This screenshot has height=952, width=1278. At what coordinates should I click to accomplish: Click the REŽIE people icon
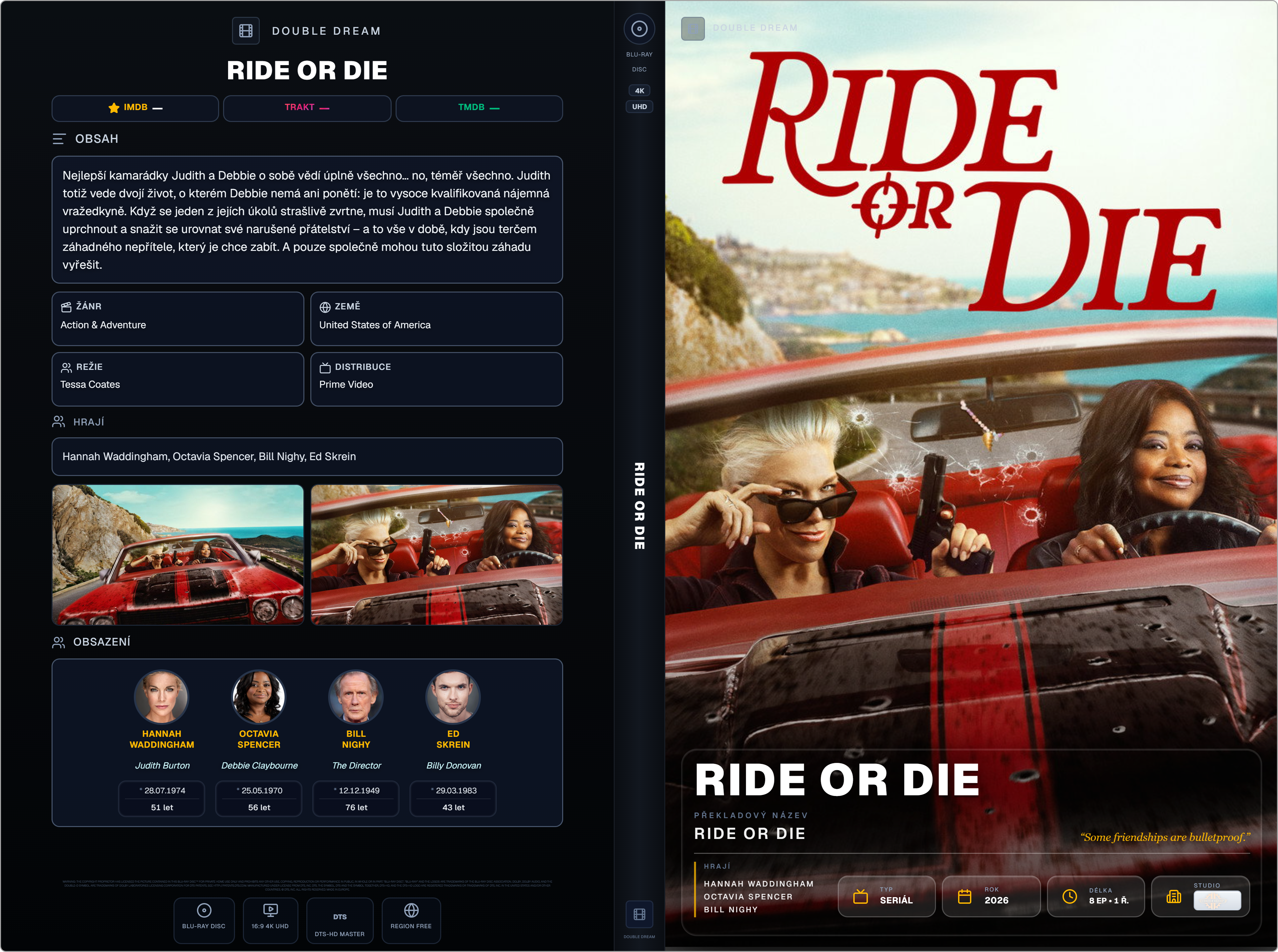point(66,367)
